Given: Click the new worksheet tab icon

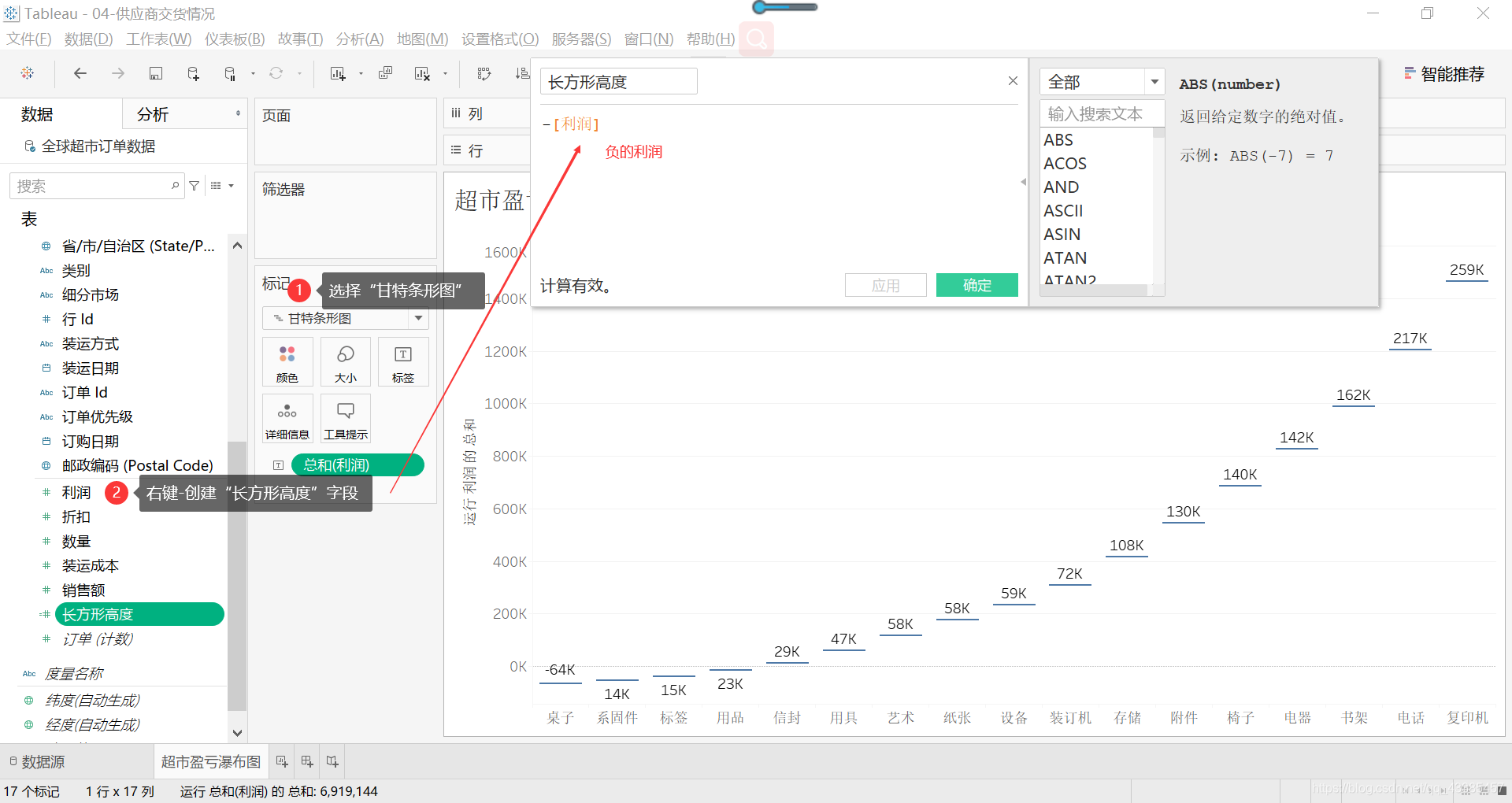Looking at the screenshot, I should [x=282, y=761].
